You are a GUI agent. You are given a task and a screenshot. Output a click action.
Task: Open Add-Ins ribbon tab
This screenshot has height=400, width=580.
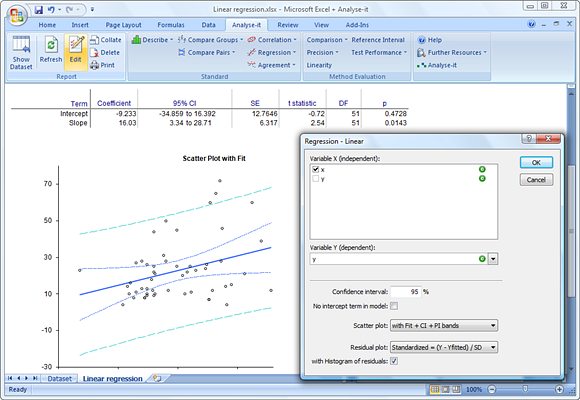(x=357, y=25)
